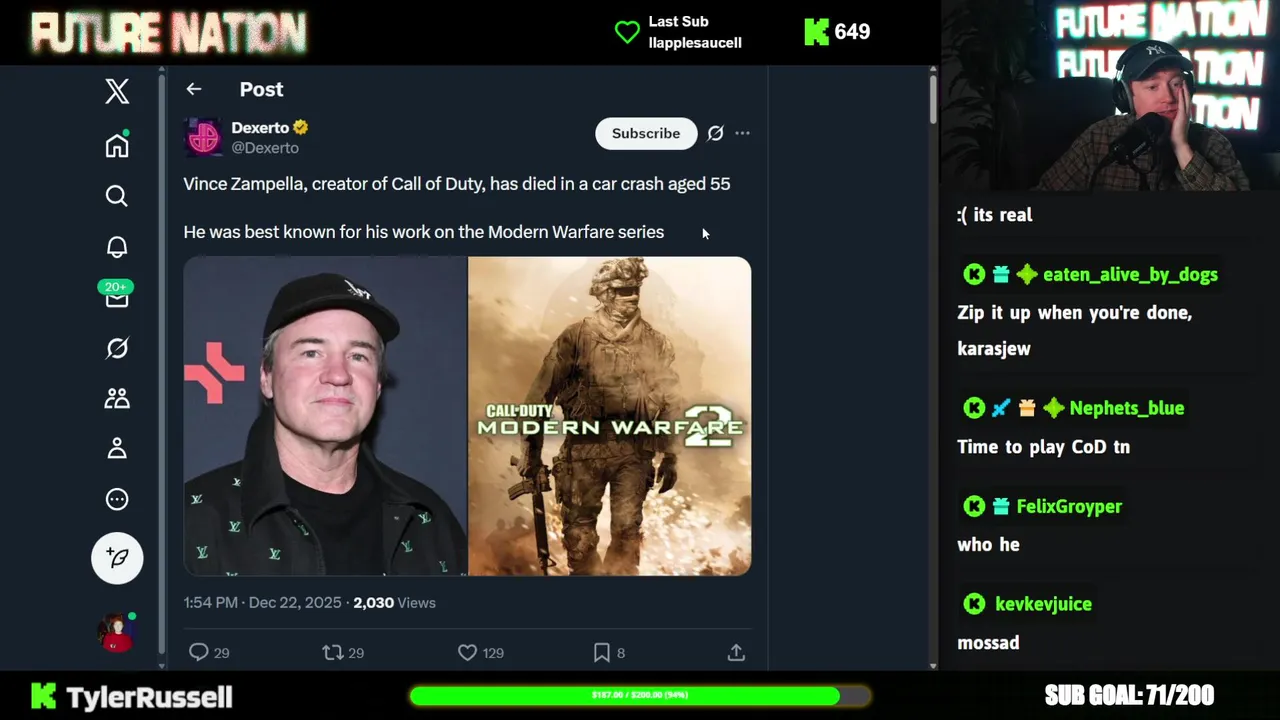Screen dimensions: 1280x720
Task: Open the post's three-dot options menu
Action: coord(742,133)
